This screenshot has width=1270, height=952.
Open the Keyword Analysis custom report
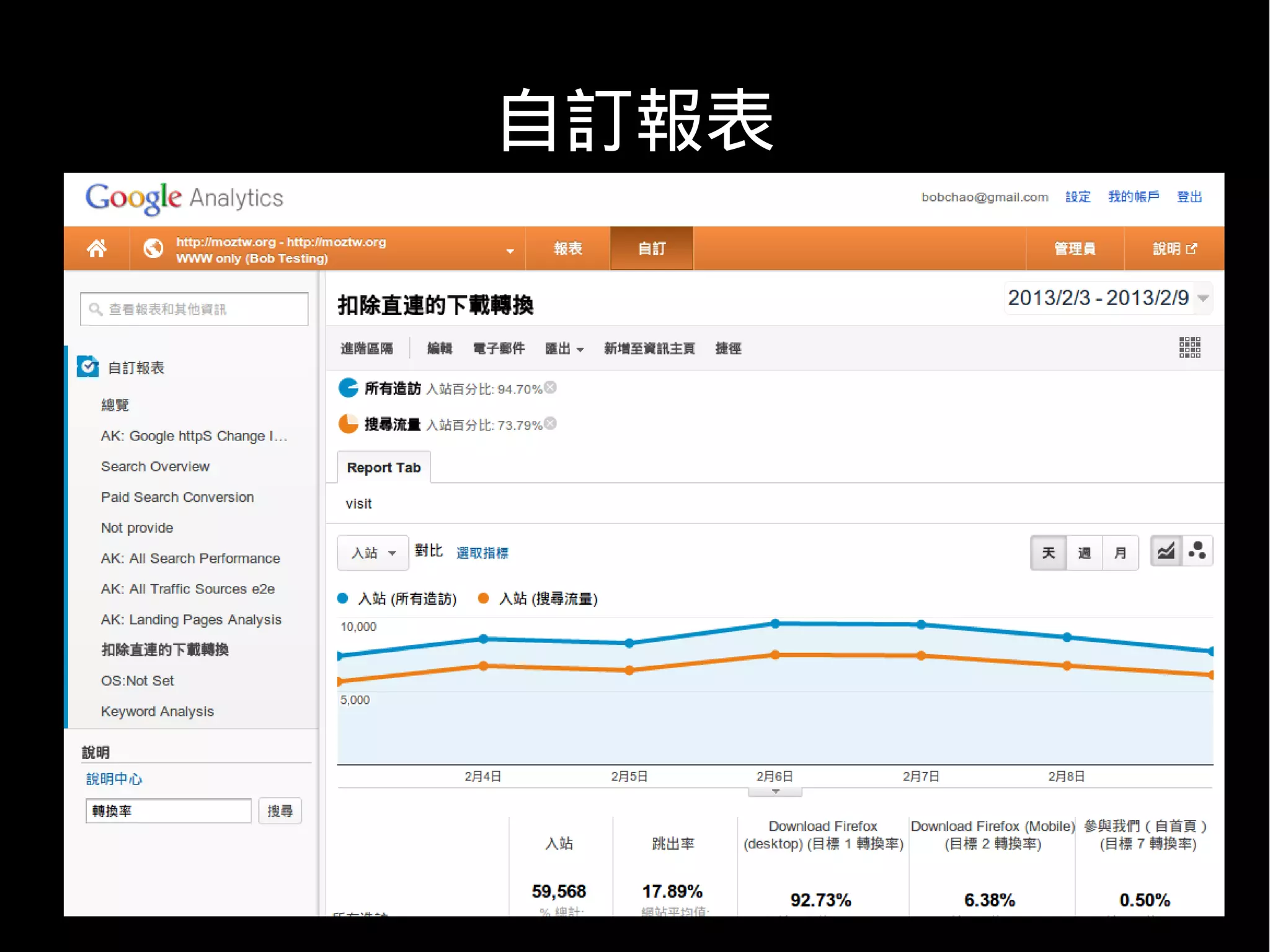coord(157,711)
